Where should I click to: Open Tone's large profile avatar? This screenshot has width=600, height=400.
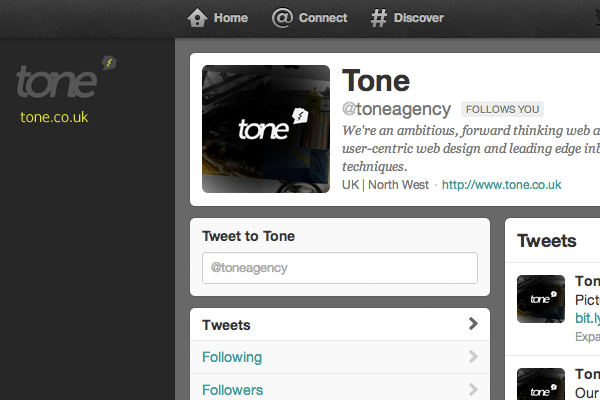[x=266, y=129]
